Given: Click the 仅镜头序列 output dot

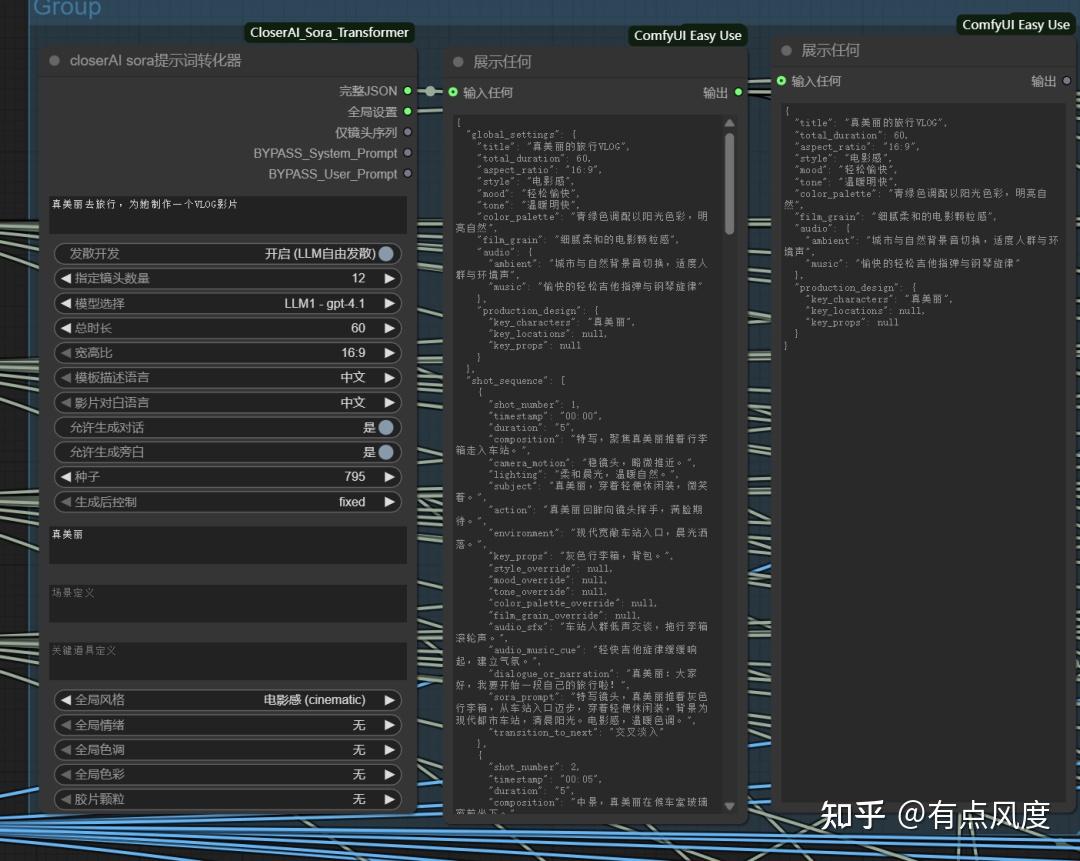Looking at the screenshot, I should 407,132.
